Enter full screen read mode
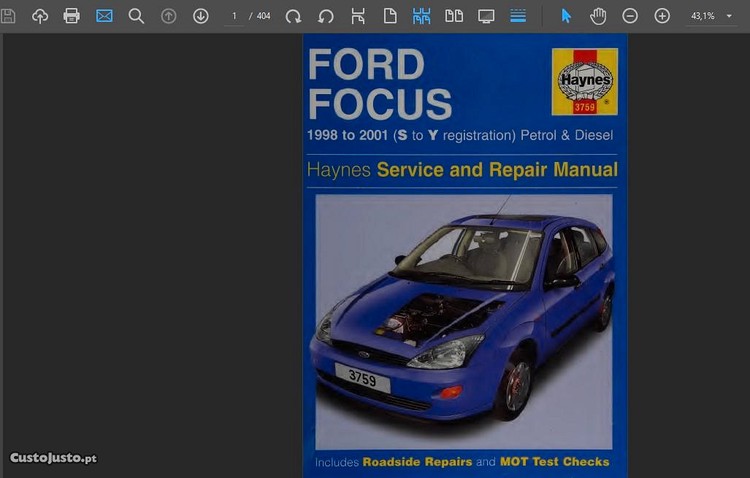The height and width of the screenshot is (478, 750). 486,16
